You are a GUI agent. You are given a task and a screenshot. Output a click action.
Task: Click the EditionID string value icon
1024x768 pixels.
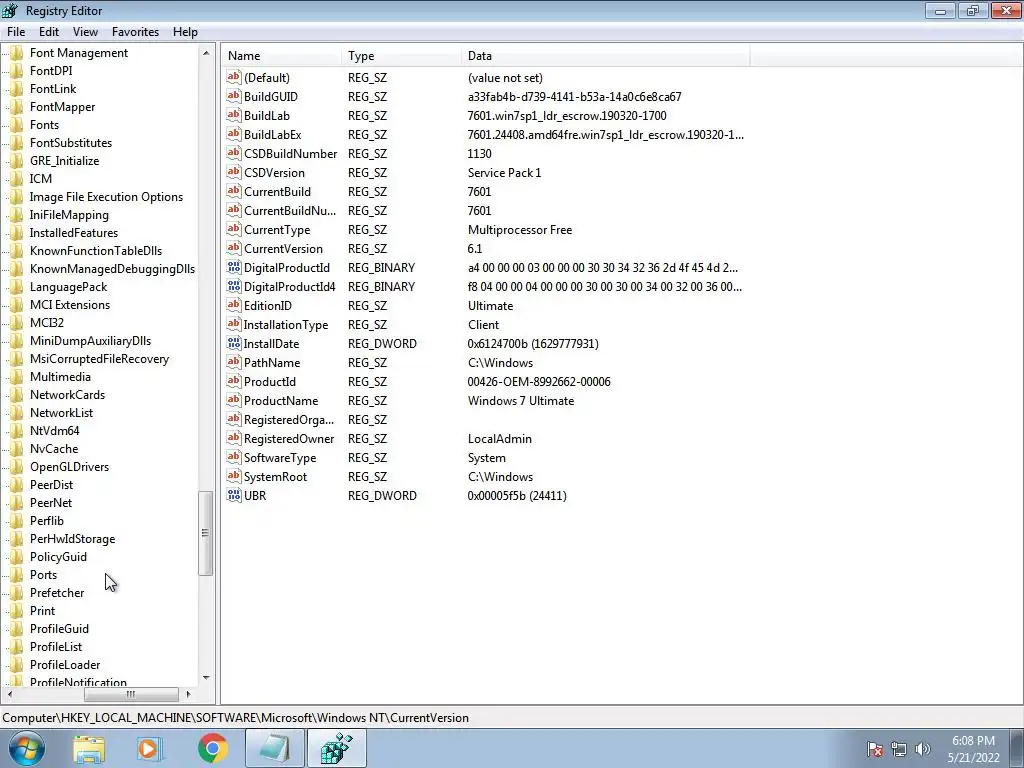click(234, 305)
